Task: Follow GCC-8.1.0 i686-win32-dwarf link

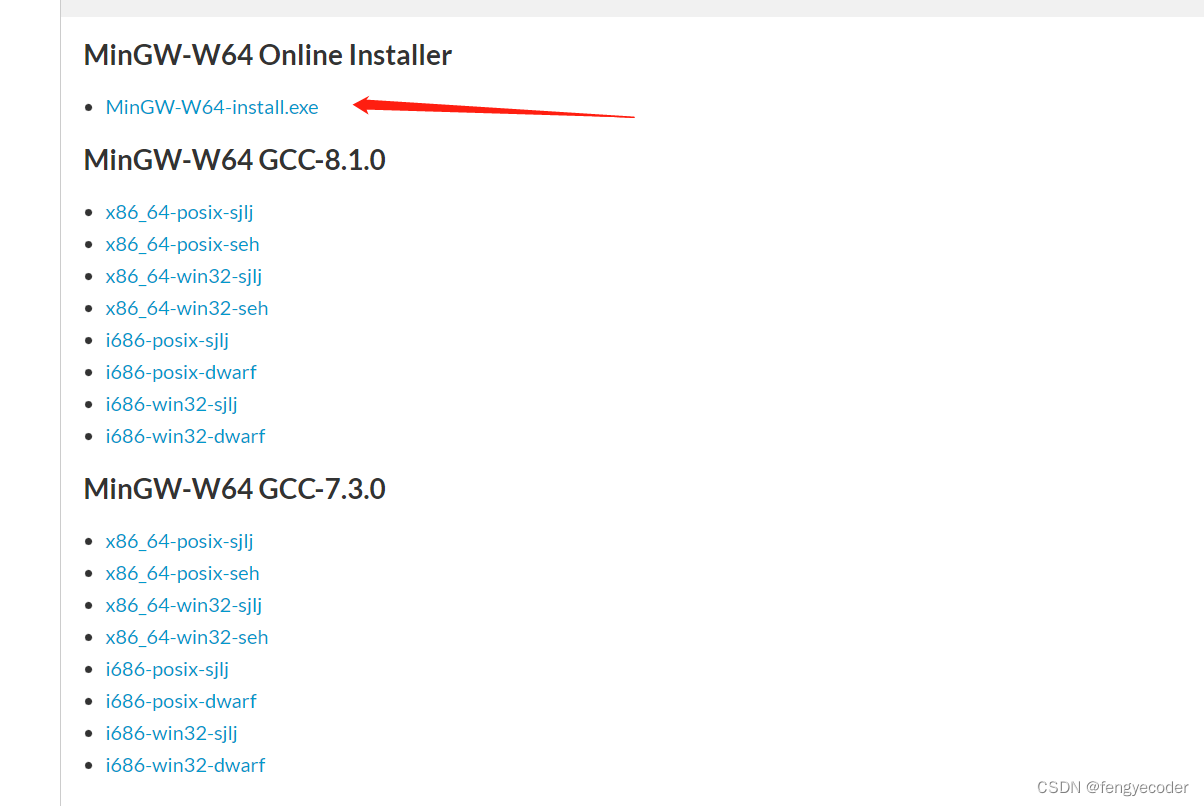Action: pyautogui.click(x=186, y=436)
